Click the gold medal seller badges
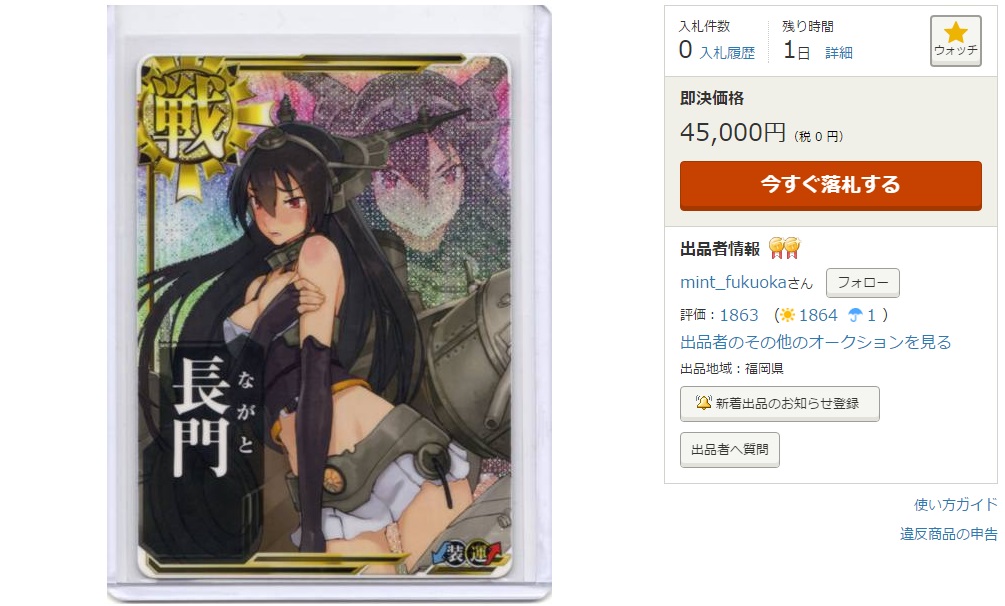 pyautogui.click(x=785, y=248)
